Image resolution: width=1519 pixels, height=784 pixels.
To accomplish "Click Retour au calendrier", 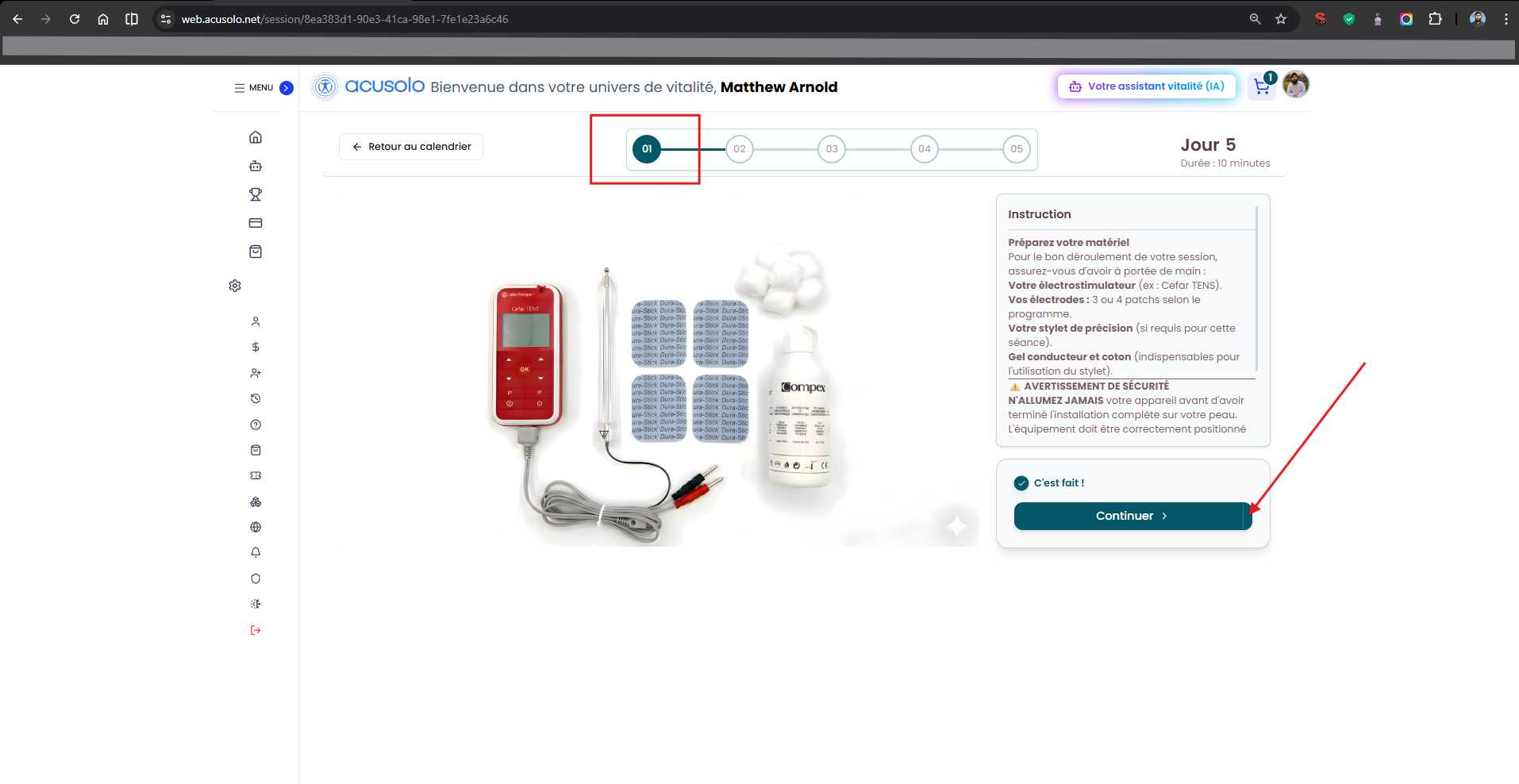I will point(411,147).
